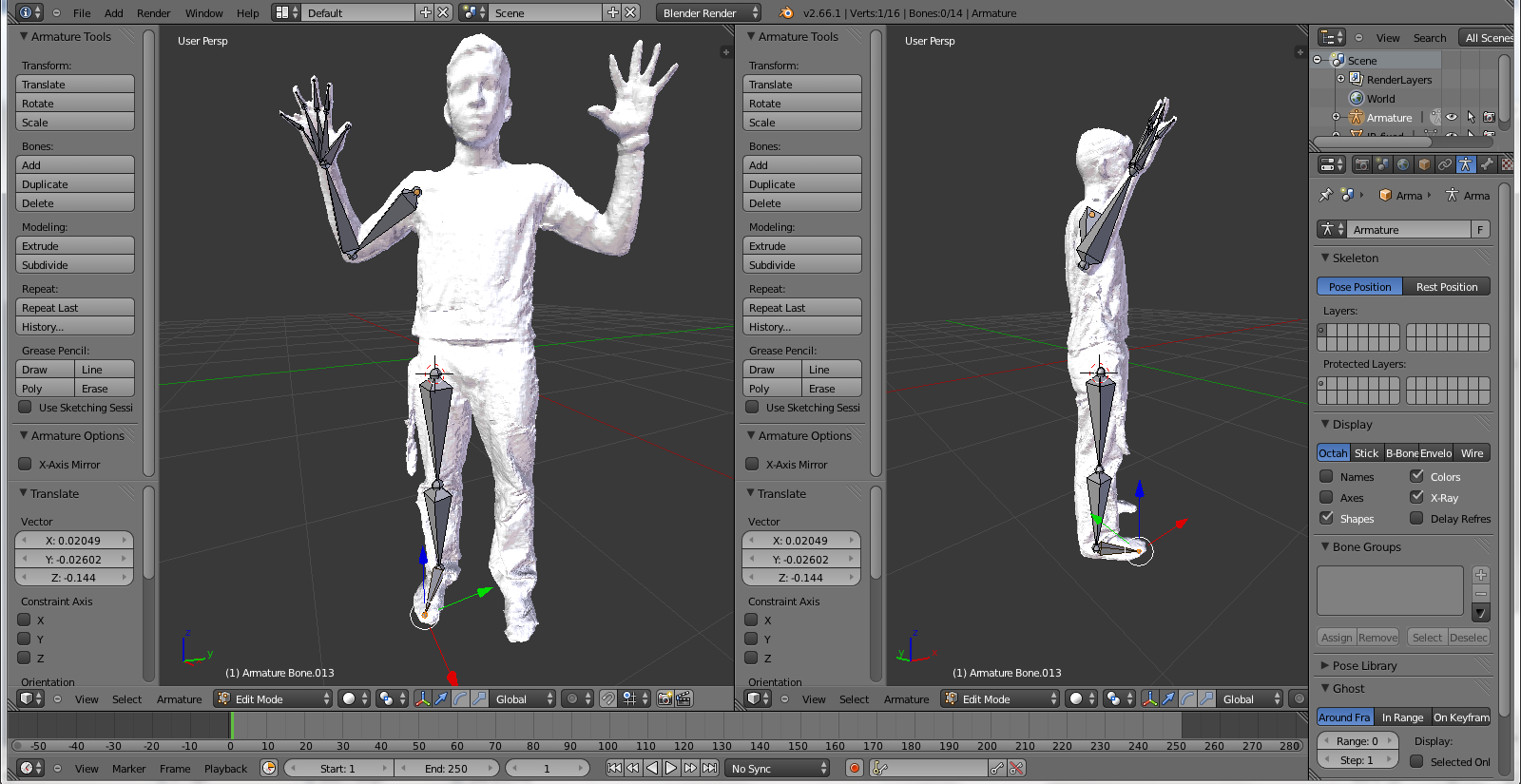Jump to the timeline end frame
Image resolution: width=1521 pixels, height=784 pixels.
pyautogui.click(x=709, y=768)
